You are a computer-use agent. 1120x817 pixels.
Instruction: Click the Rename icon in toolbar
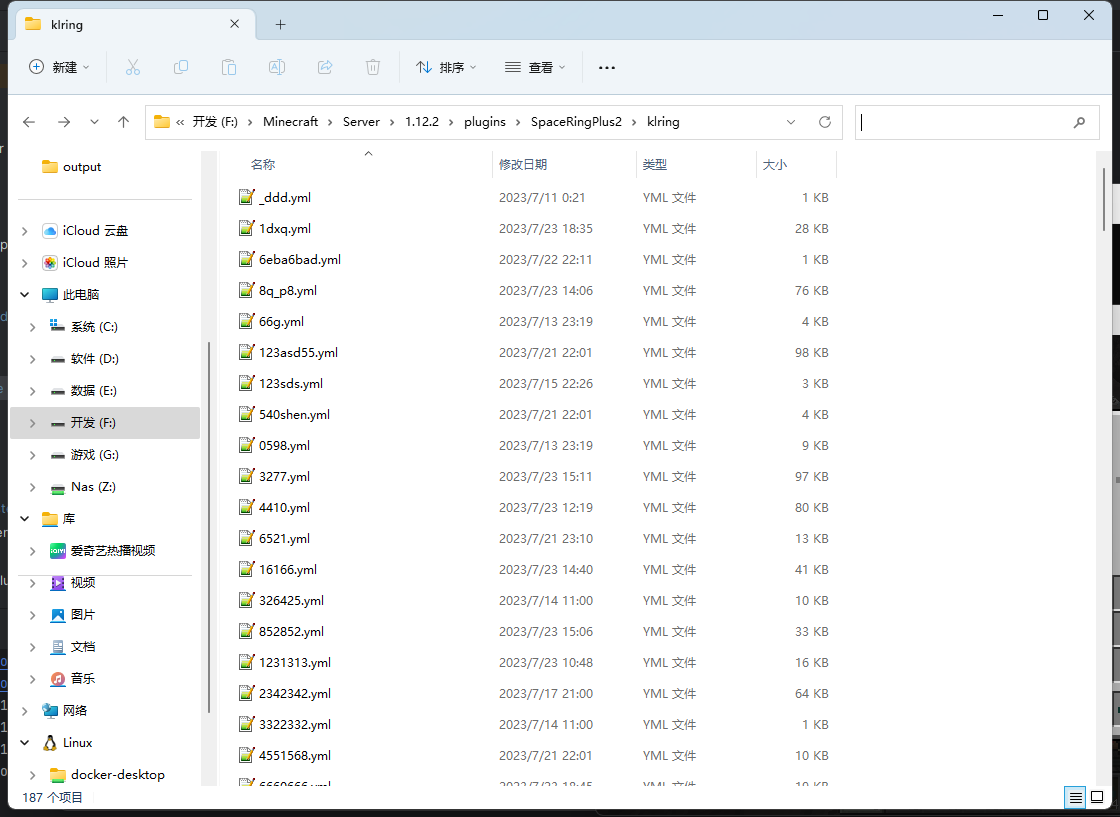(x=277, y=67)
